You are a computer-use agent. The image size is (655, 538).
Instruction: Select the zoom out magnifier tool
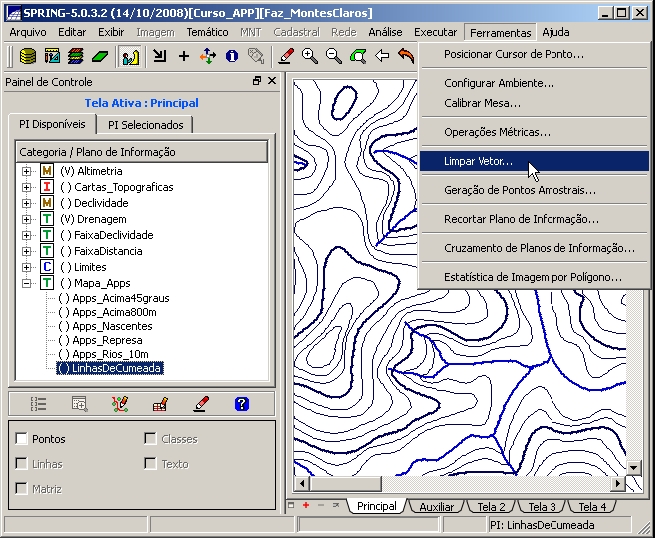click(334, 56)
